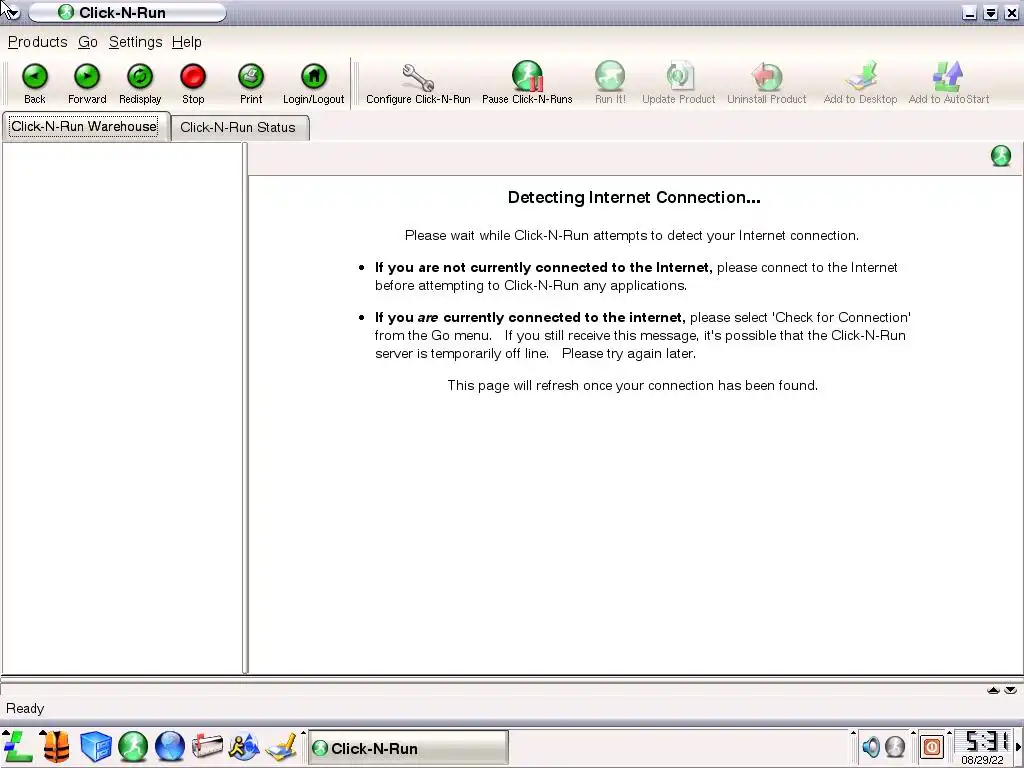Open Login/Logout from the toolbar

(313, 84)
